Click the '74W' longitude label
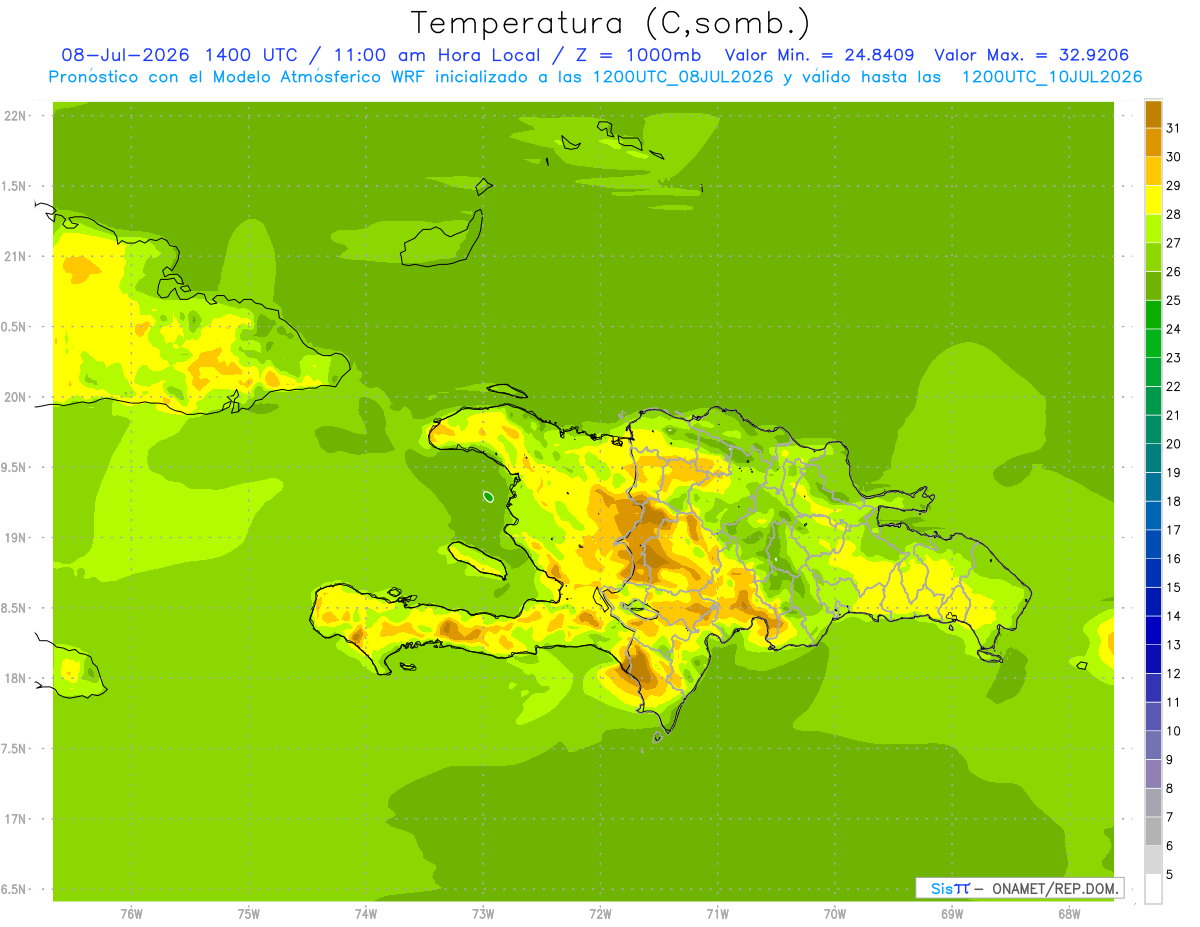This screenshot has width=1200, height=927. tap(366, 913)
